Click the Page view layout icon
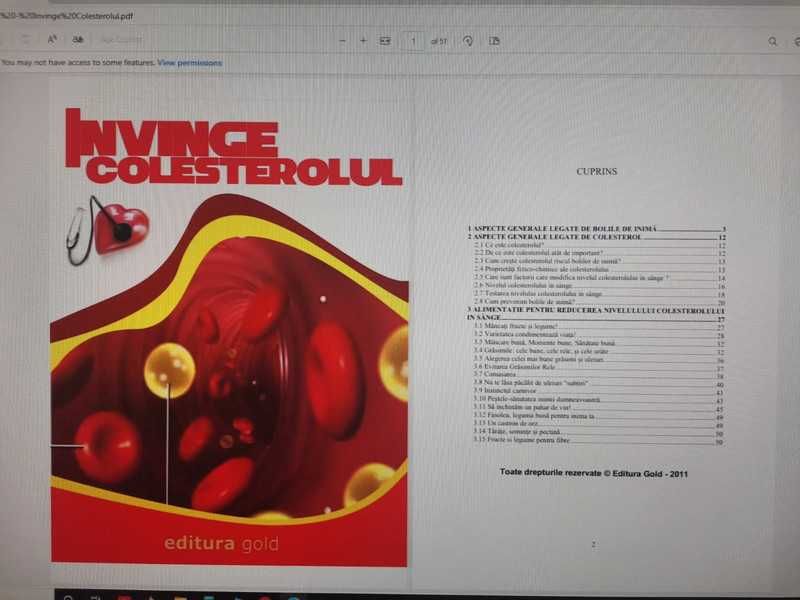 click(494, 41)
